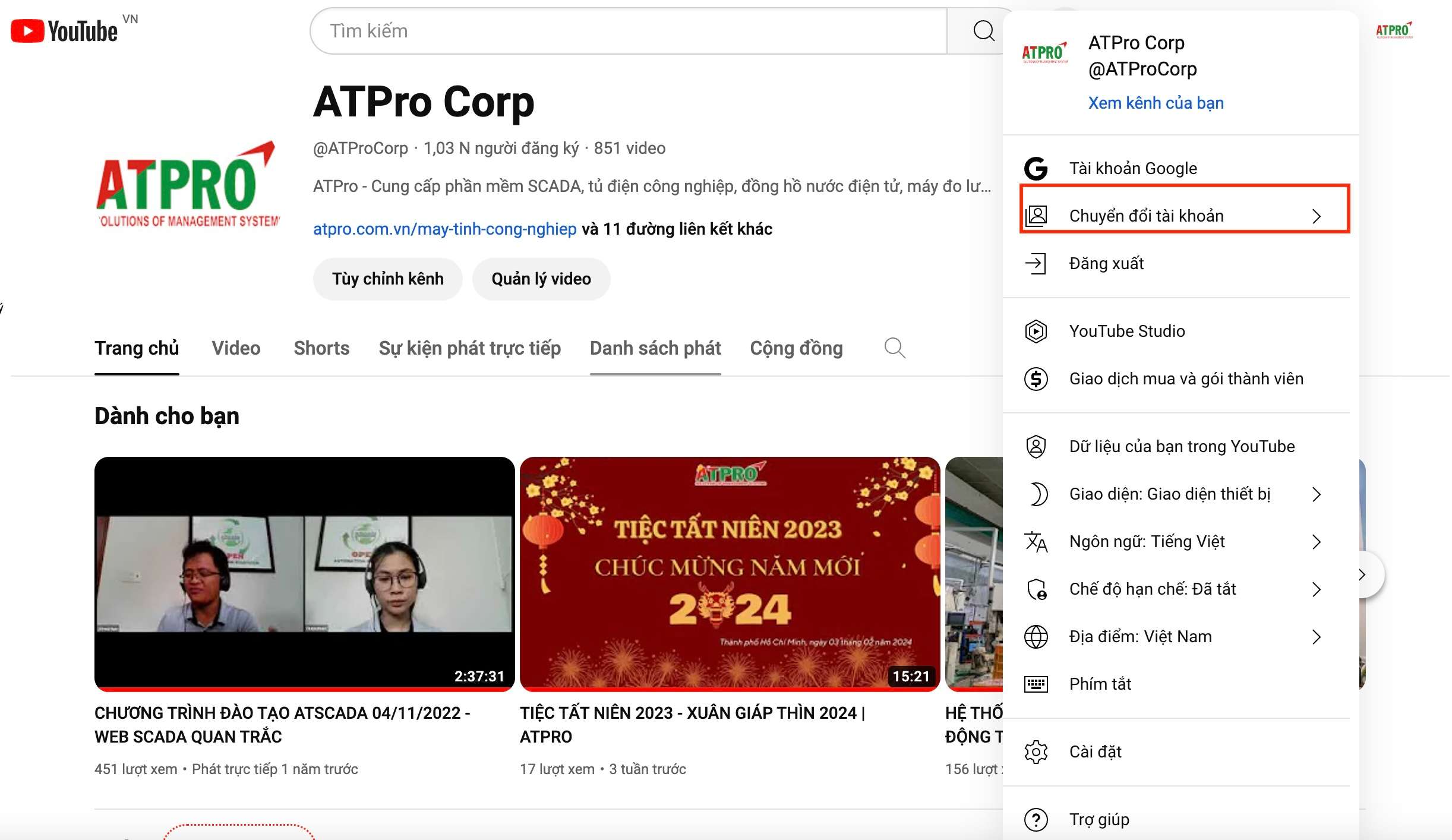Click the sign-out arrow icon

coord(1036,263)
